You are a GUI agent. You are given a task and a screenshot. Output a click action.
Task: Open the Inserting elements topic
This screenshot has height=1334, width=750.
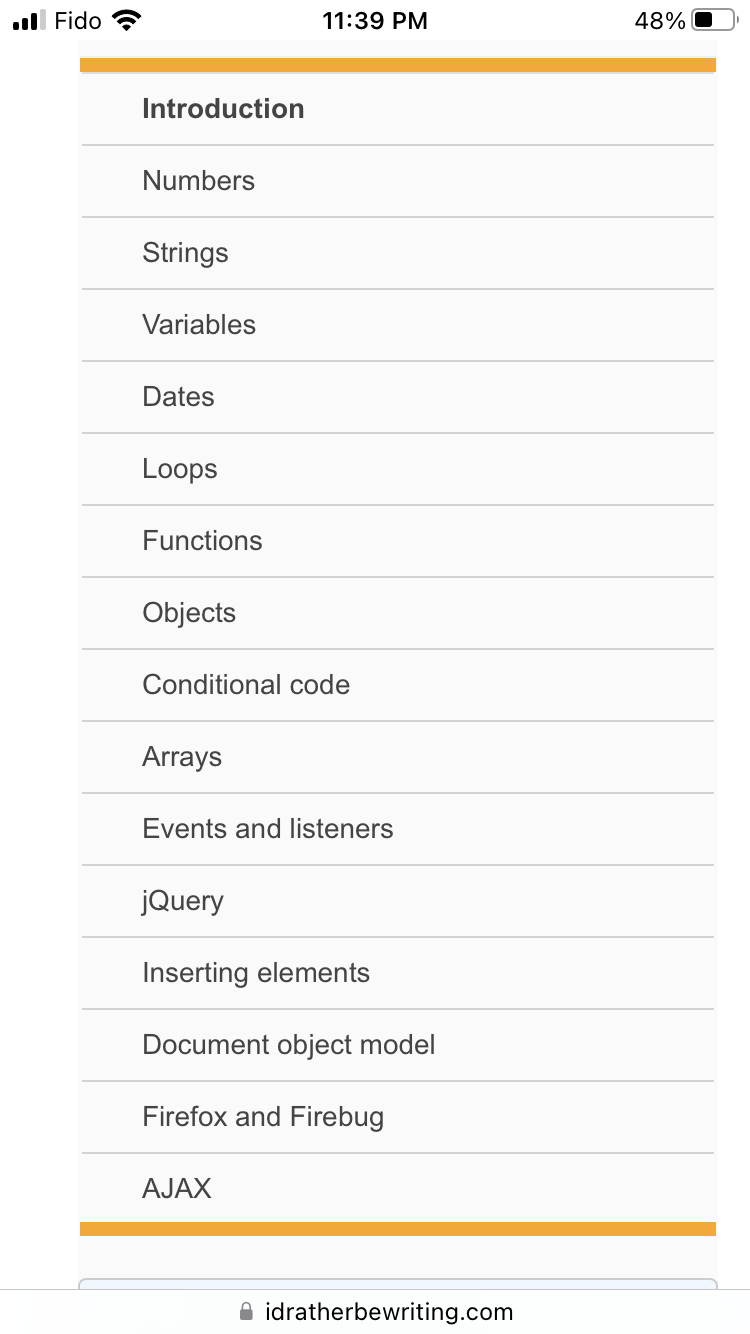[x=256, y=973]
